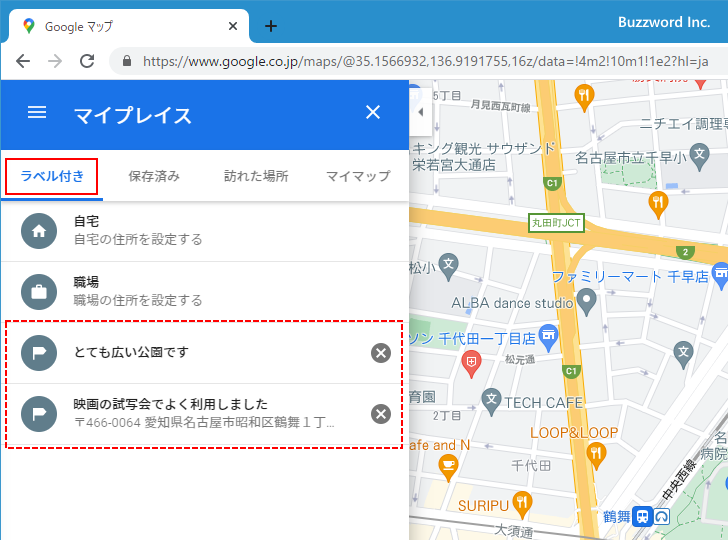
Task: Remove the 映画の試写会 label entry
Action: pyautogui.click(x=381, y=414)
